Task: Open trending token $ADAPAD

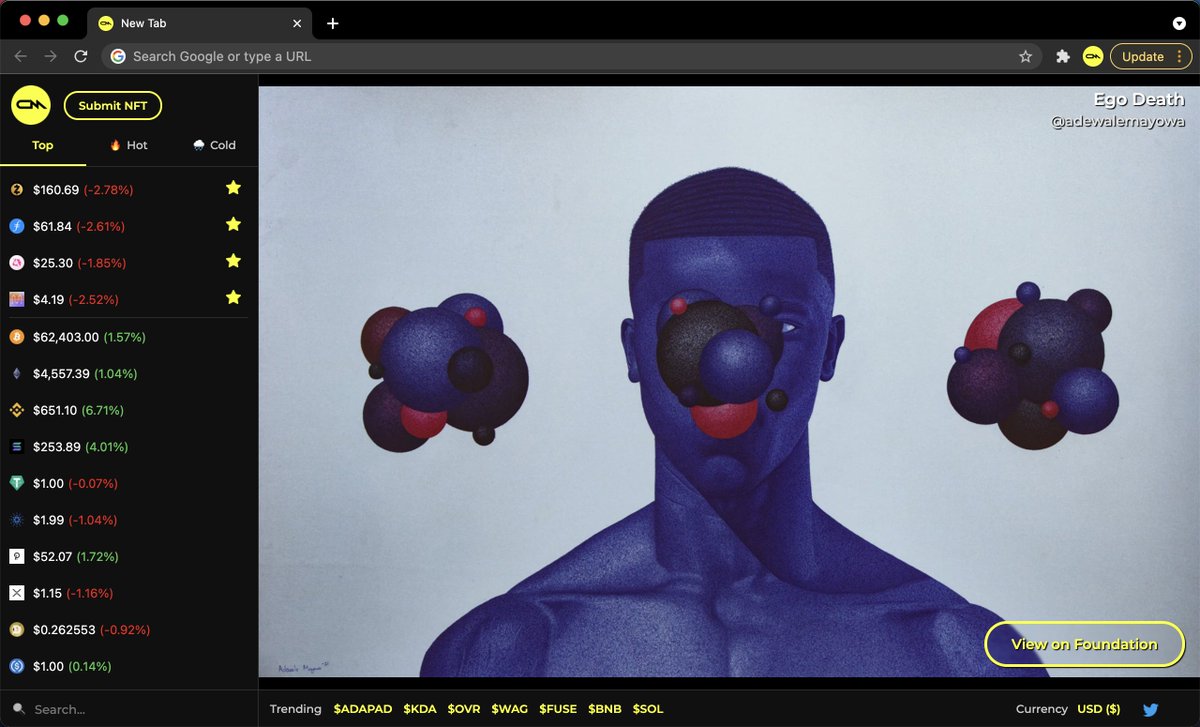Action: [363, 709]
